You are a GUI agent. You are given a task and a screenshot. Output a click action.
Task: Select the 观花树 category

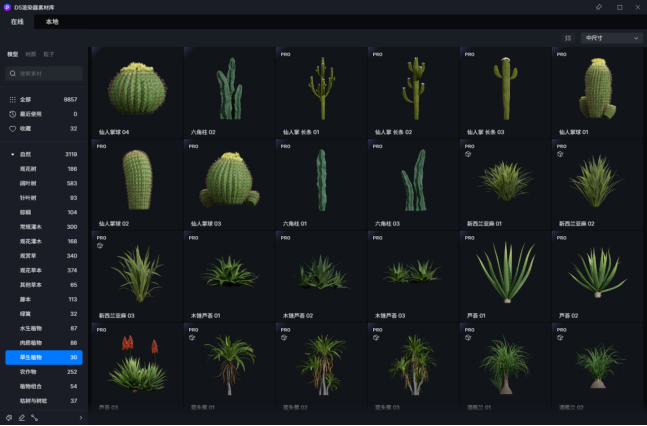44,169
